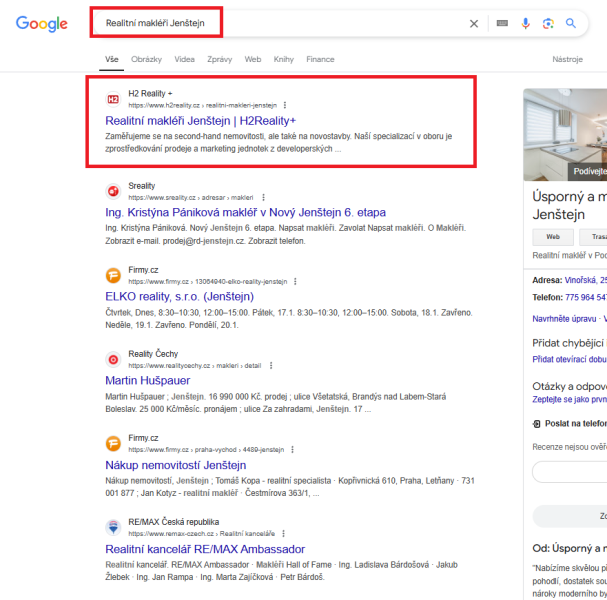The image size is (607, 600).
Task: Click the sreality.cz adresar makleri URL
Action: click(x=191, y=197)
